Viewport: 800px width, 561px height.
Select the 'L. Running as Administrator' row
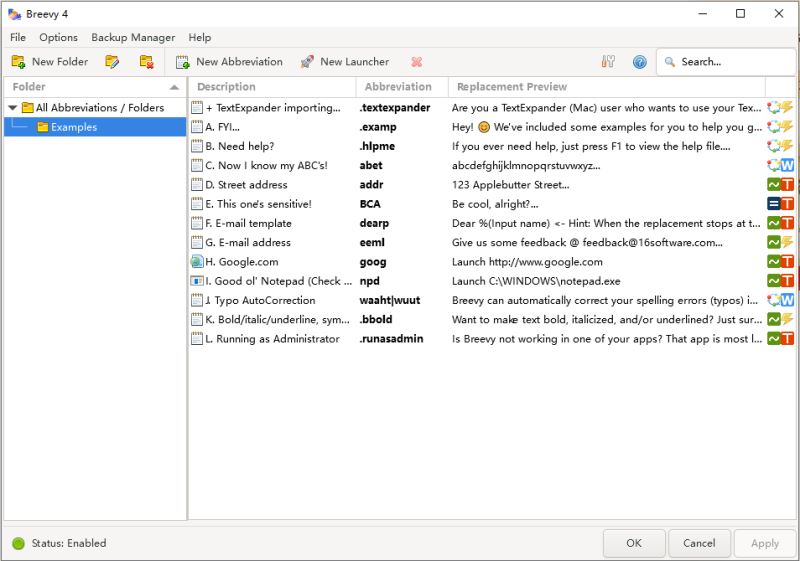point(492,339)
